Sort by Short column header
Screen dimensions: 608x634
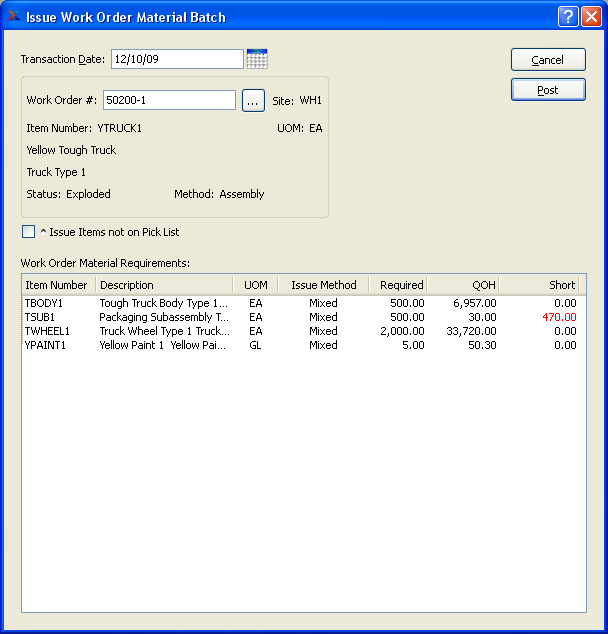point(540,285)
